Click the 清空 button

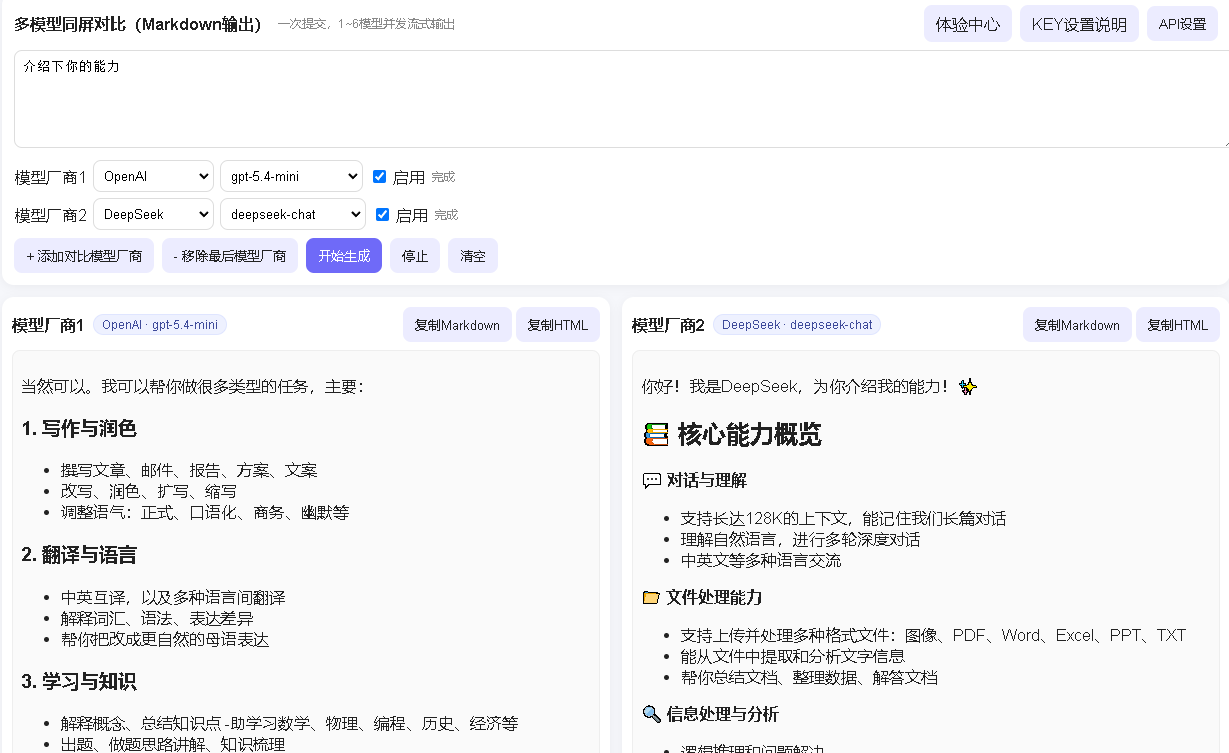click(x=472, y=256)
